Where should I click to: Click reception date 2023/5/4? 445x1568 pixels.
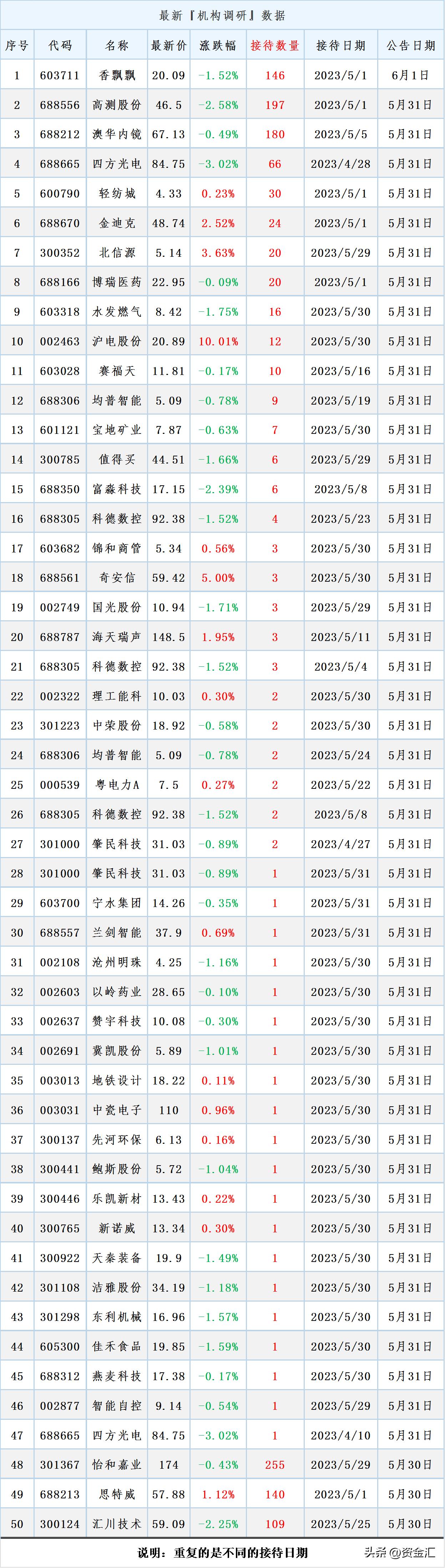pos(340,667)
